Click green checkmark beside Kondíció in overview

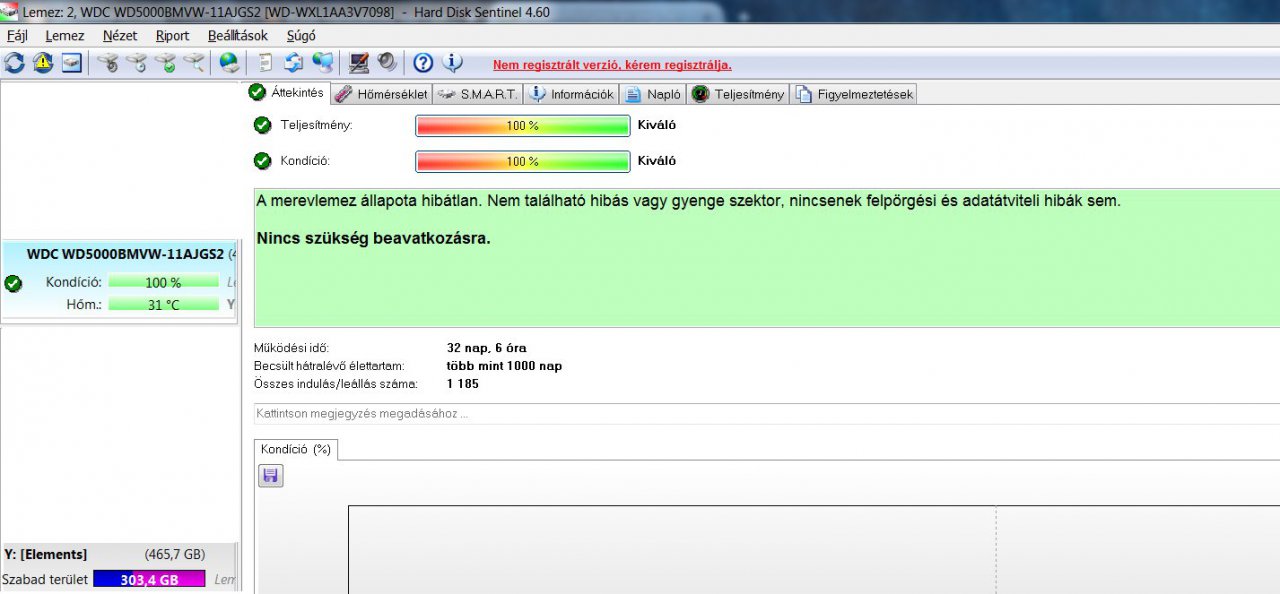tap(262, 160)
